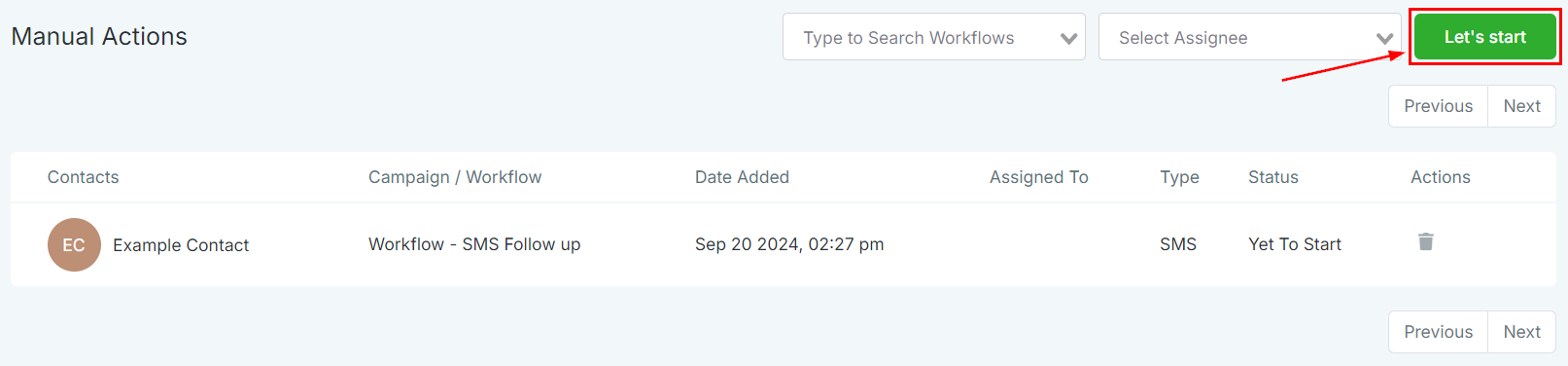1568x366 pixels.
Task: Select the Yet To Start status cell
Action: (1294, 244)
